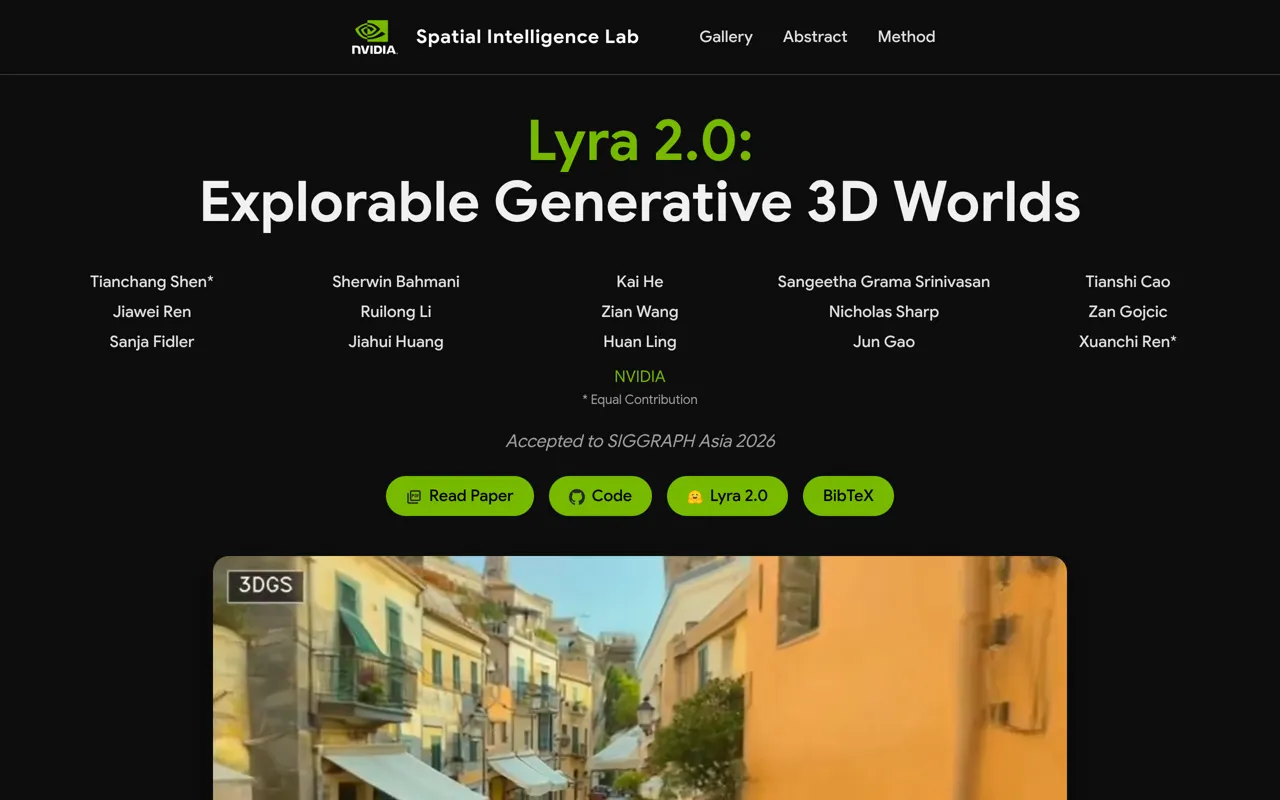Open author Tianchang Shen's page

click(x=152, y=282)
